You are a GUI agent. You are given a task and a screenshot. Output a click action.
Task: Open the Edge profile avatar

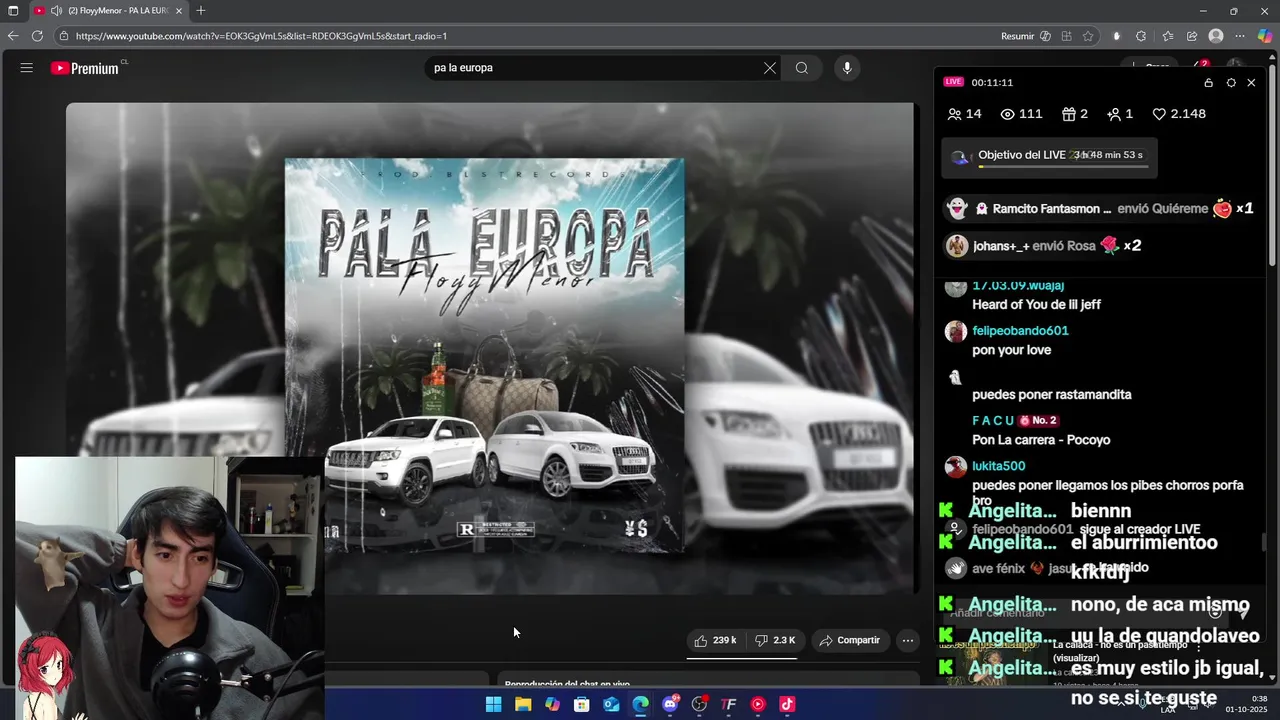tap(1216, 36)
